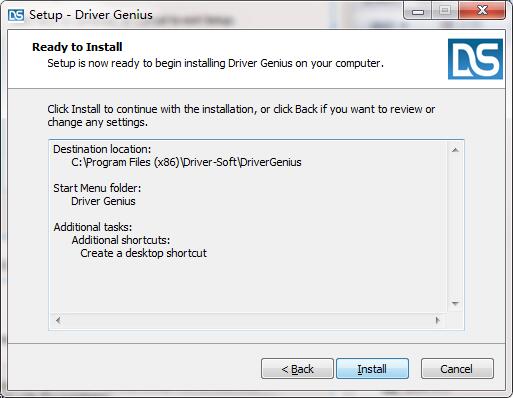Click the "Ready to Install" heading
Screen dimensions: 513x398
pyautogui.click(x=77, y=47)
